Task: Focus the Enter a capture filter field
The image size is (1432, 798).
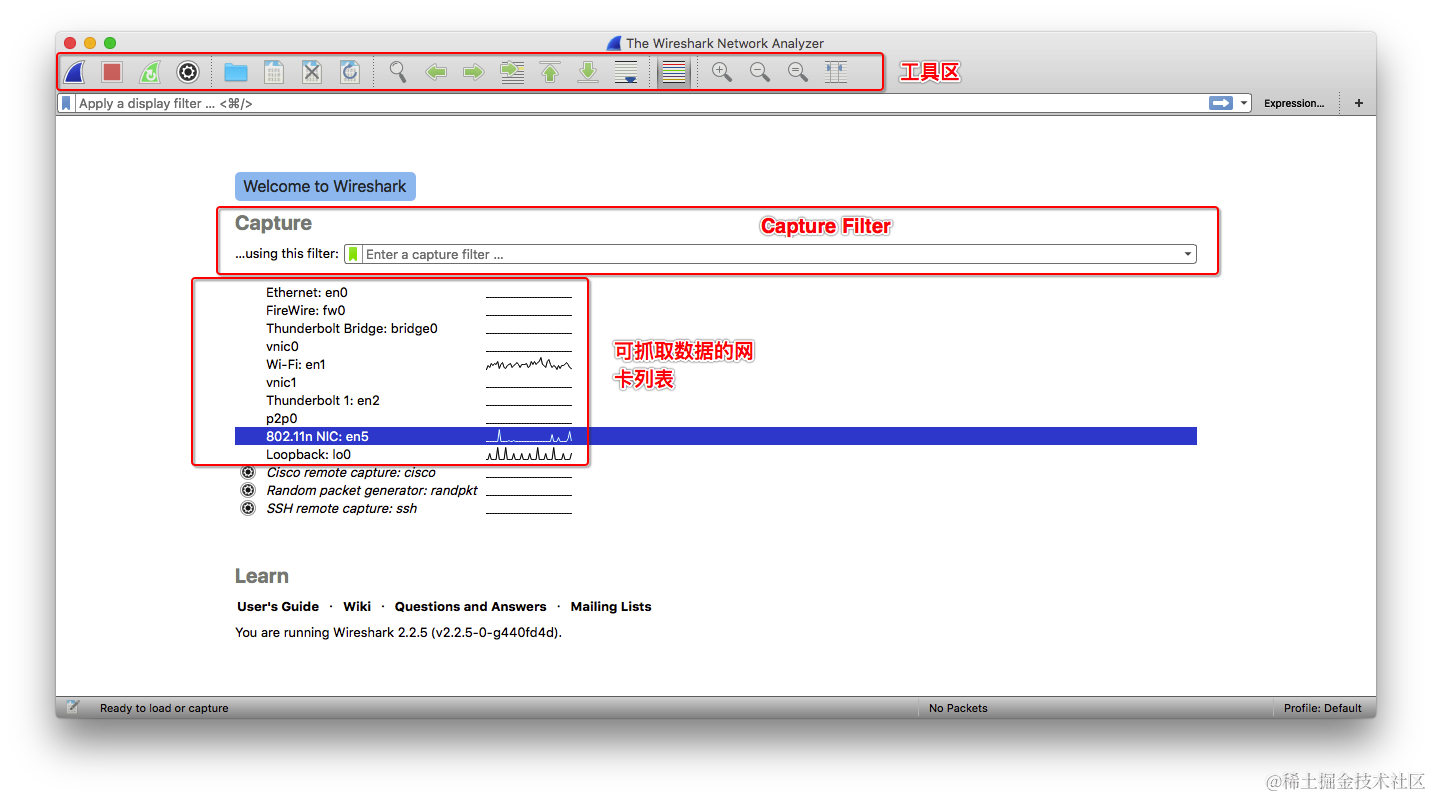Action: tap(771, 254)
